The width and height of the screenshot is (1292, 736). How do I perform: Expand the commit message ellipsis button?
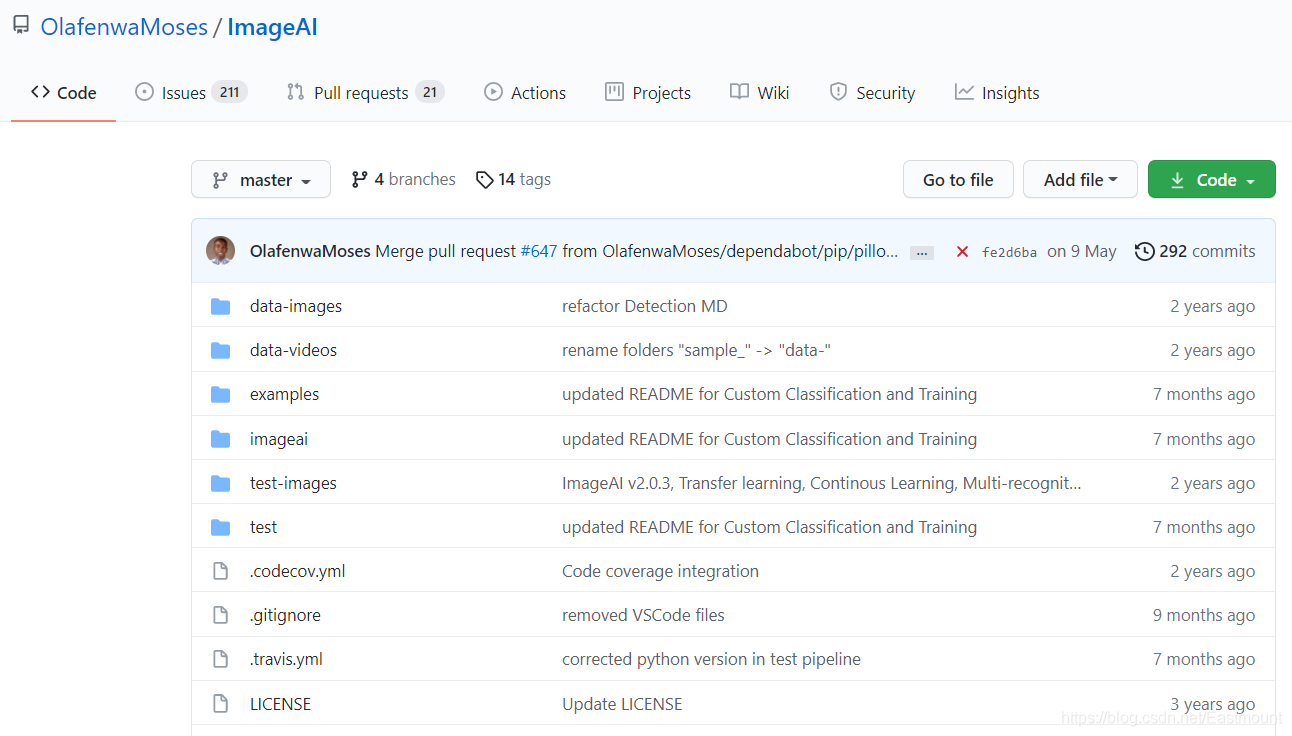click(922, 253)
